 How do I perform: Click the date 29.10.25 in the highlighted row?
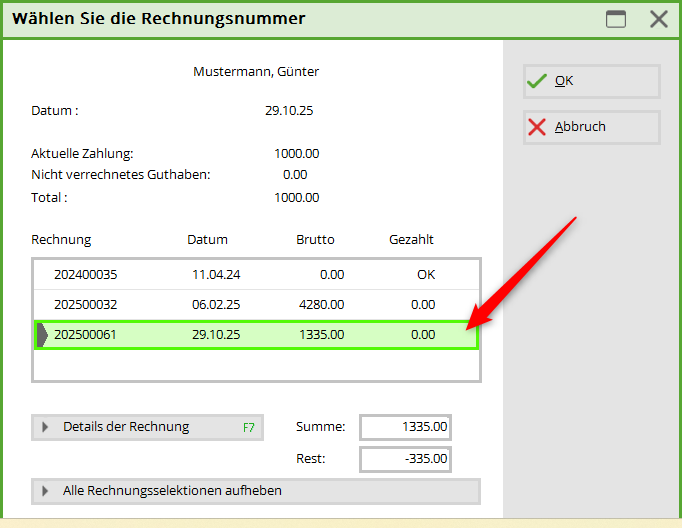click(x=216, y=334)
